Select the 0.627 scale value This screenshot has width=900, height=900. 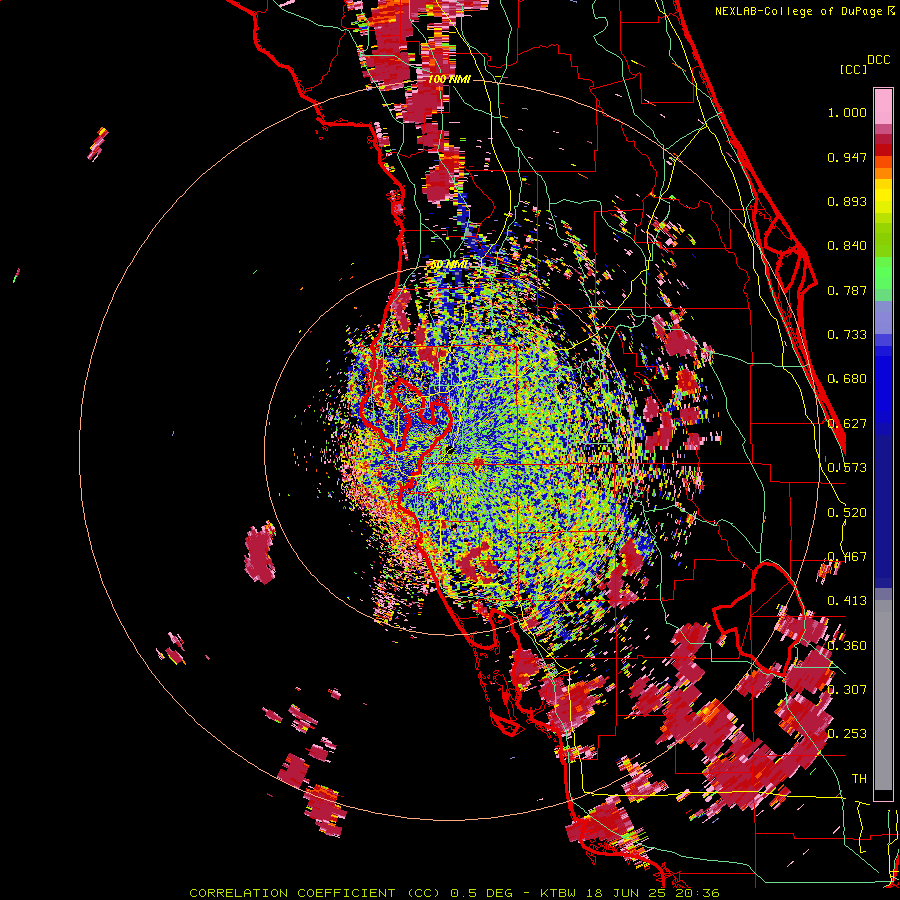point(847,424)
